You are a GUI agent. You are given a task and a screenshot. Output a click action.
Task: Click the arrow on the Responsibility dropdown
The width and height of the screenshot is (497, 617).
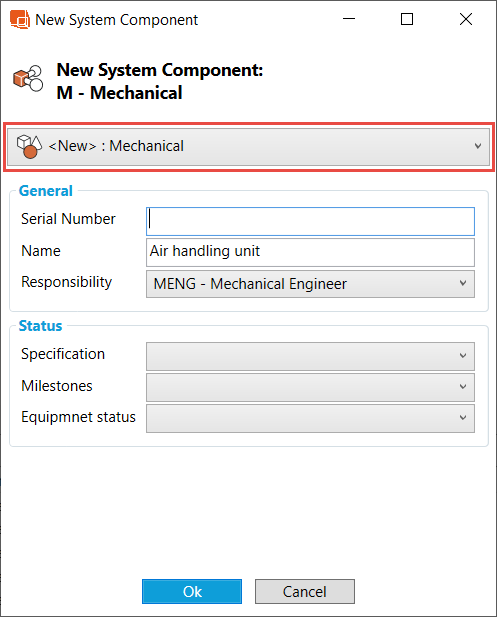pyautogui.click(x=463, y=283)
